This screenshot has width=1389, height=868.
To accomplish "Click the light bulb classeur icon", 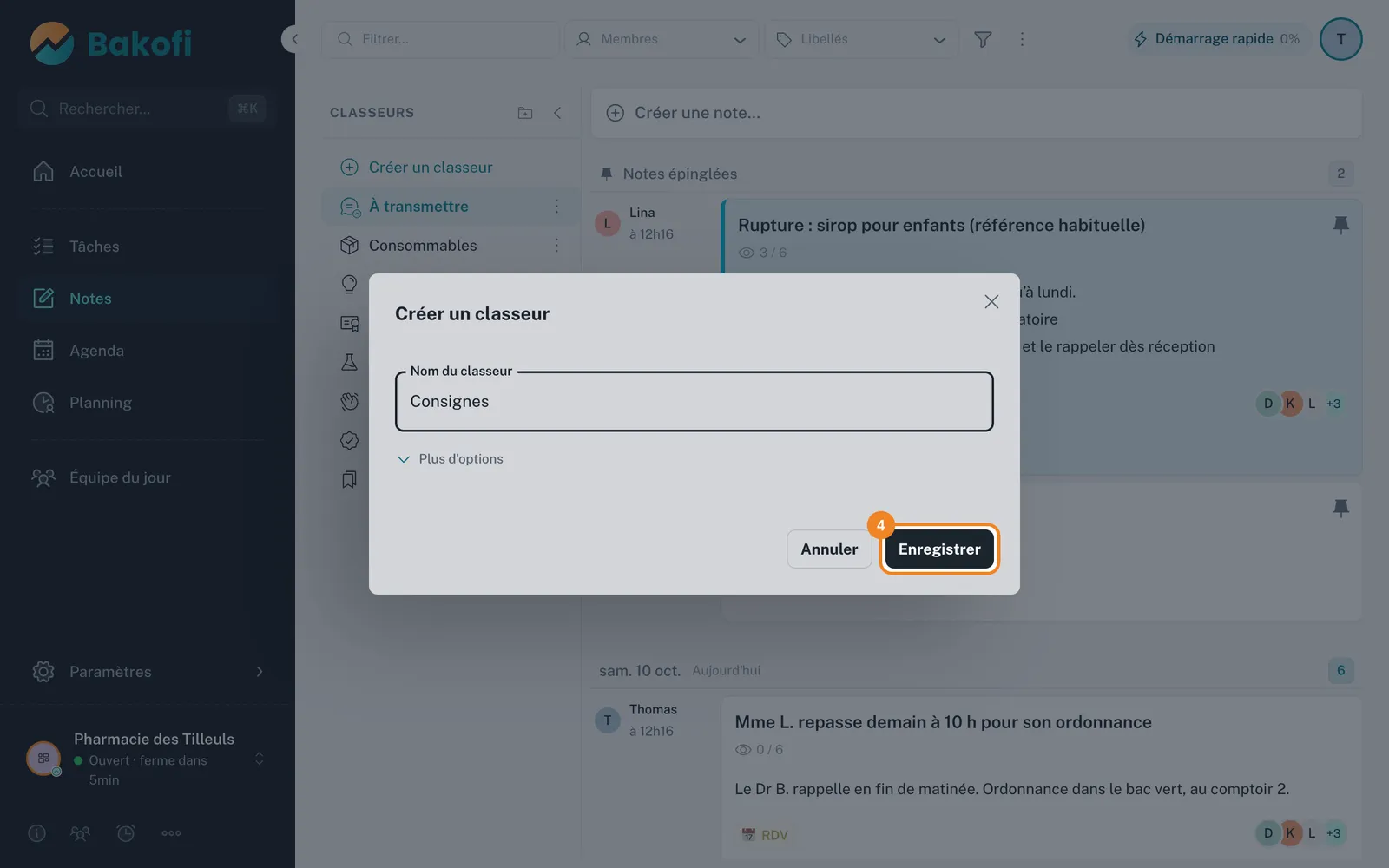I will pyautogui.click(x=349, y=285).
